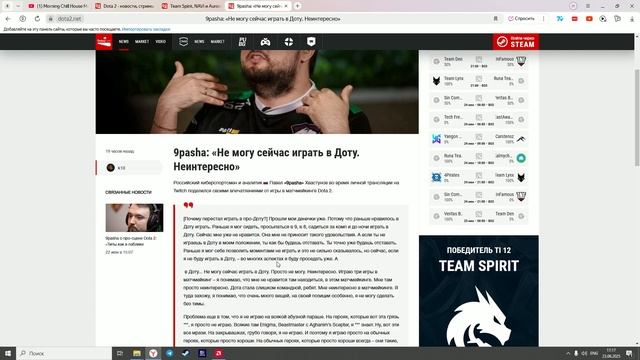The width and height of the screenshot is (640, 360).
Task: Click the article headline about 9pasha
Action: tap(267, 160)
